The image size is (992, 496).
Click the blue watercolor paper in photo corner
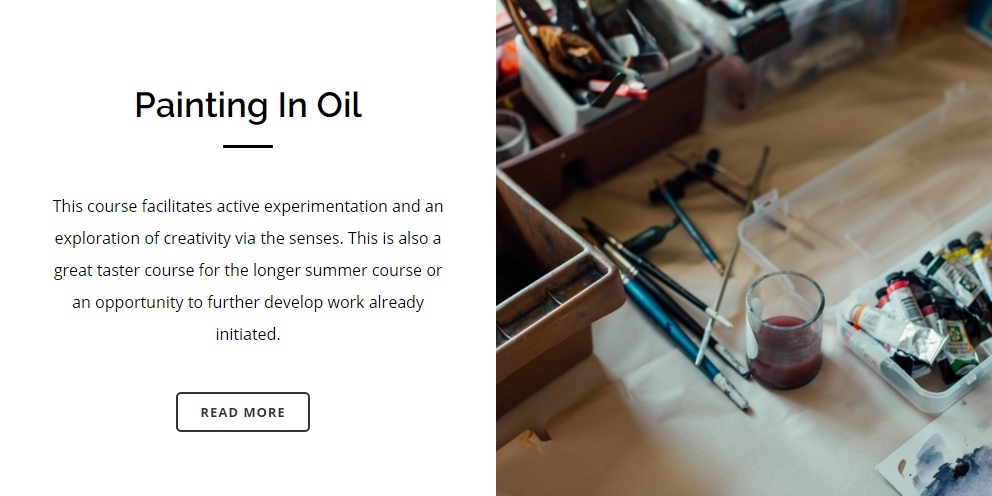pos(940,462)
